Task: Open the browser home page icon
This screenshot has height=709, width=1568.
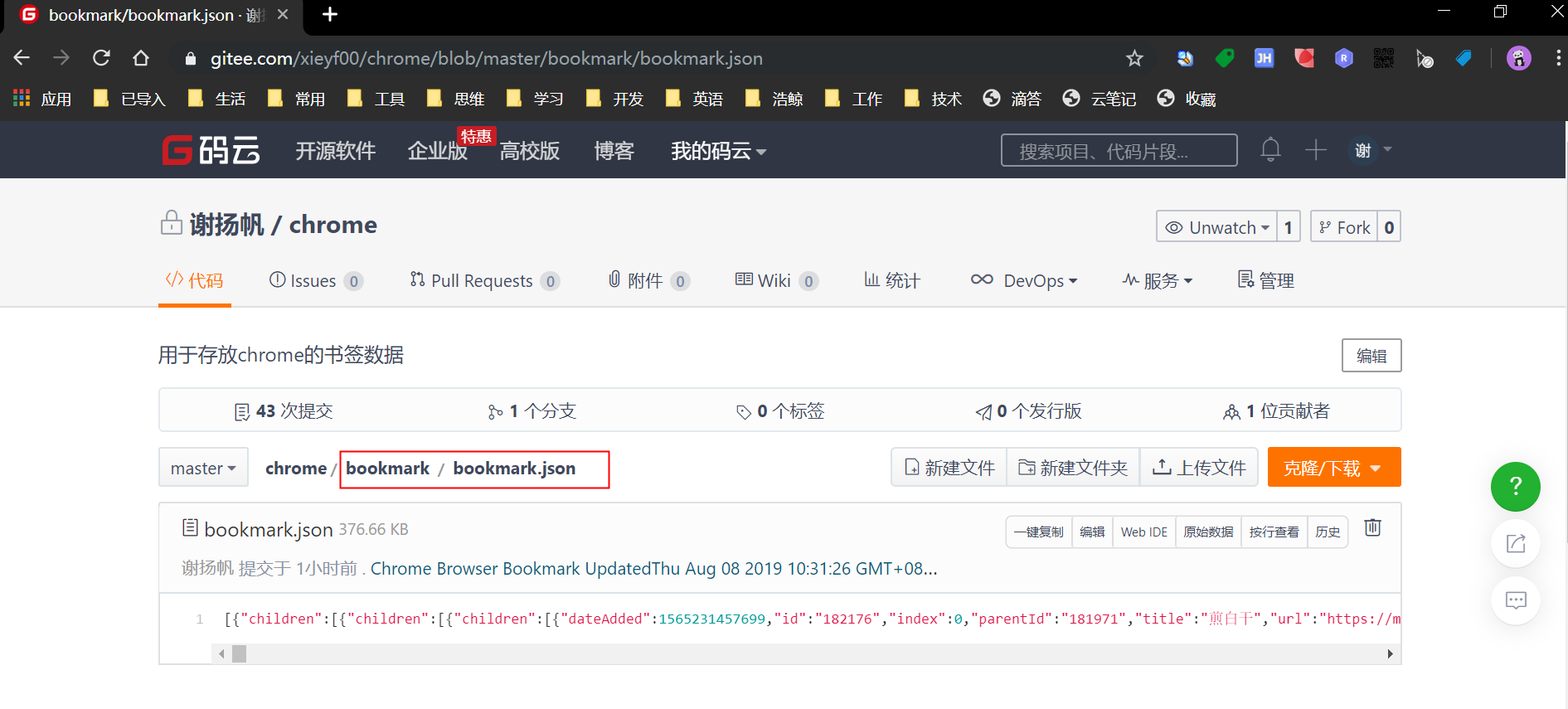Action: (141, 58)
